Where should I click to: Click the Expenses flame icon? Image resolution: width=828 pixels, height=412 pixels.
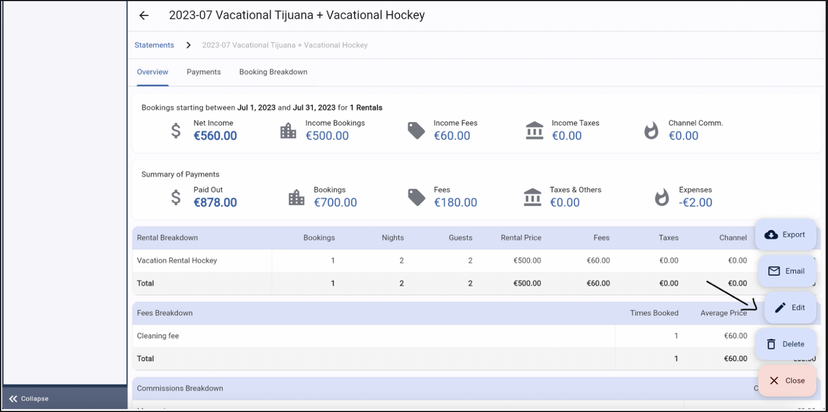coord(661,197)
